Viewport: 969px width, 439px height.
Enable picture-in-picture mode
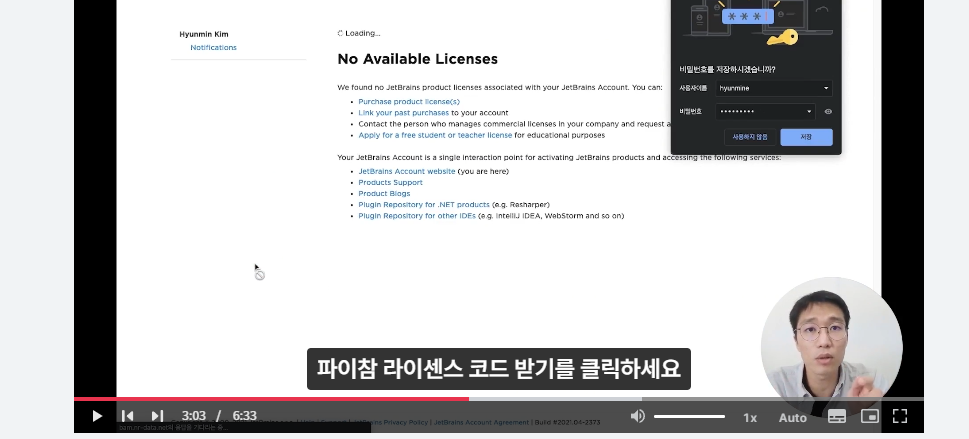coord(870,416)
